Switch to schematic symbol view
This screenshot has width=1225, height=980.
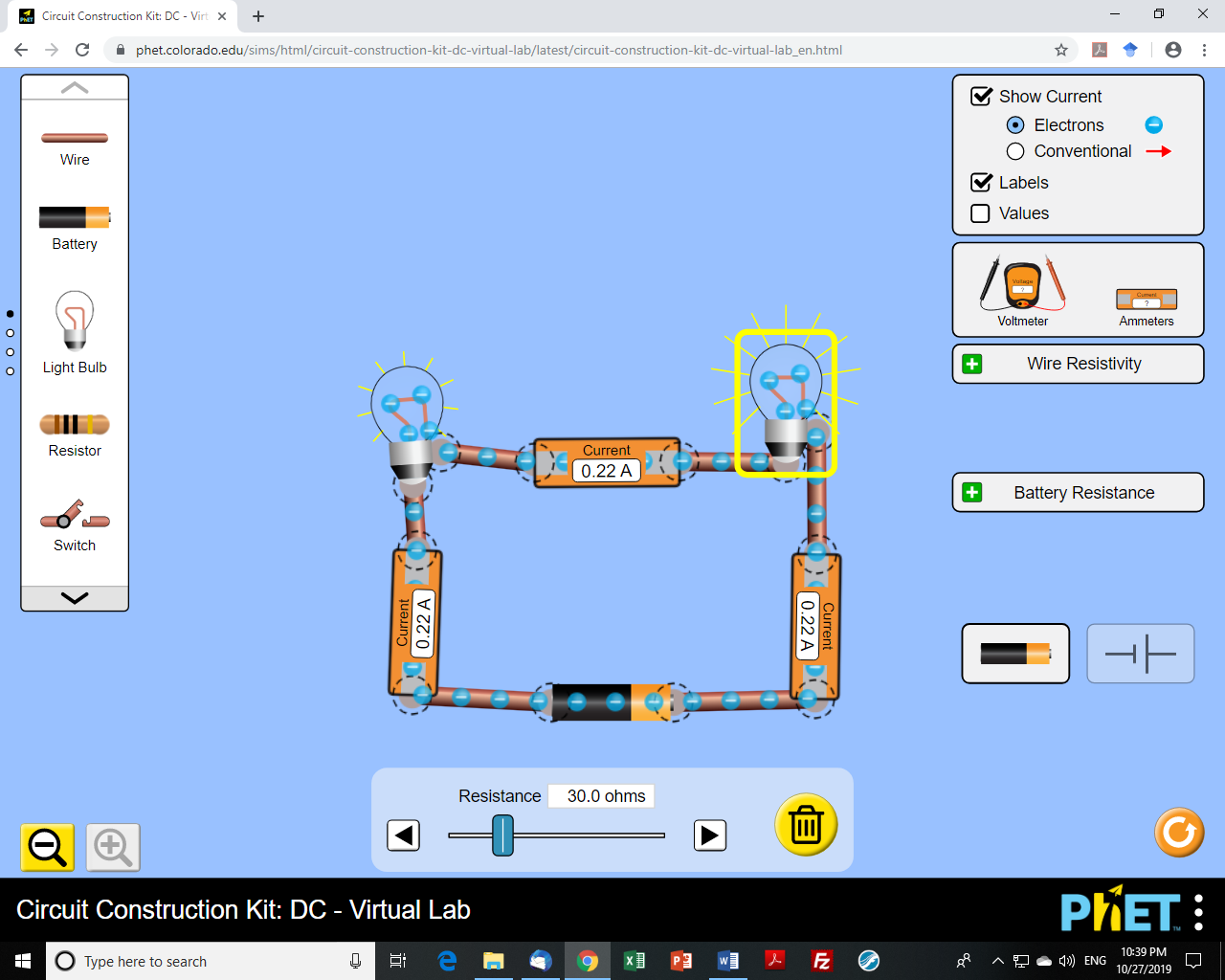pyautogui.click(x=1141, y=654)
